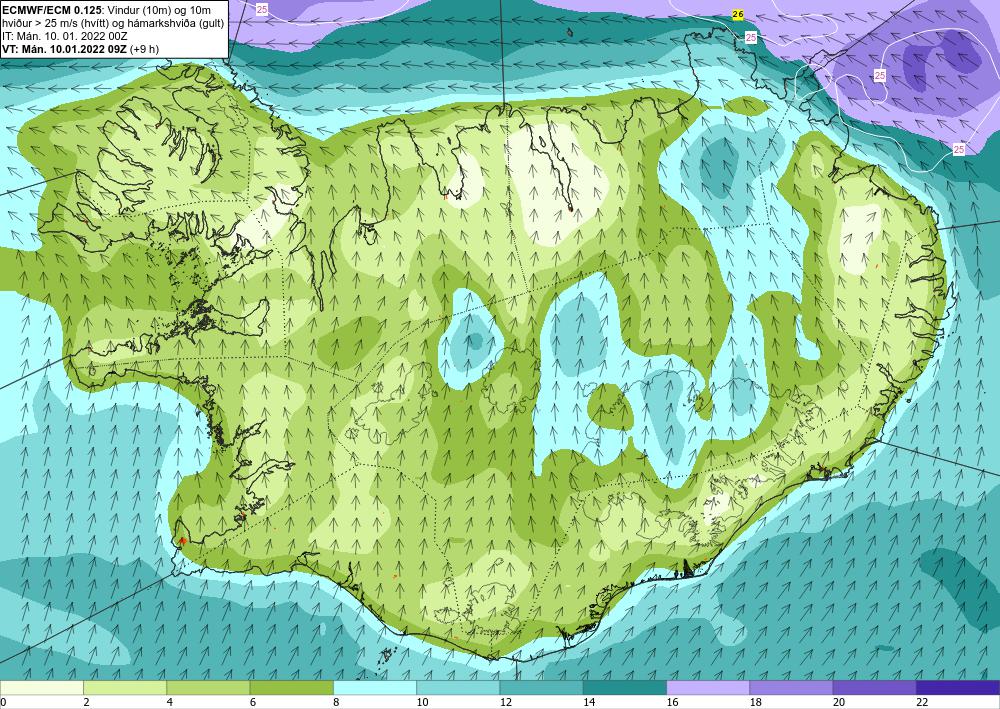This screenshot has width=1000, height=709.
Task: Click the olive green 6–8 m/s legend swatch
Action: tap(291, 688)
